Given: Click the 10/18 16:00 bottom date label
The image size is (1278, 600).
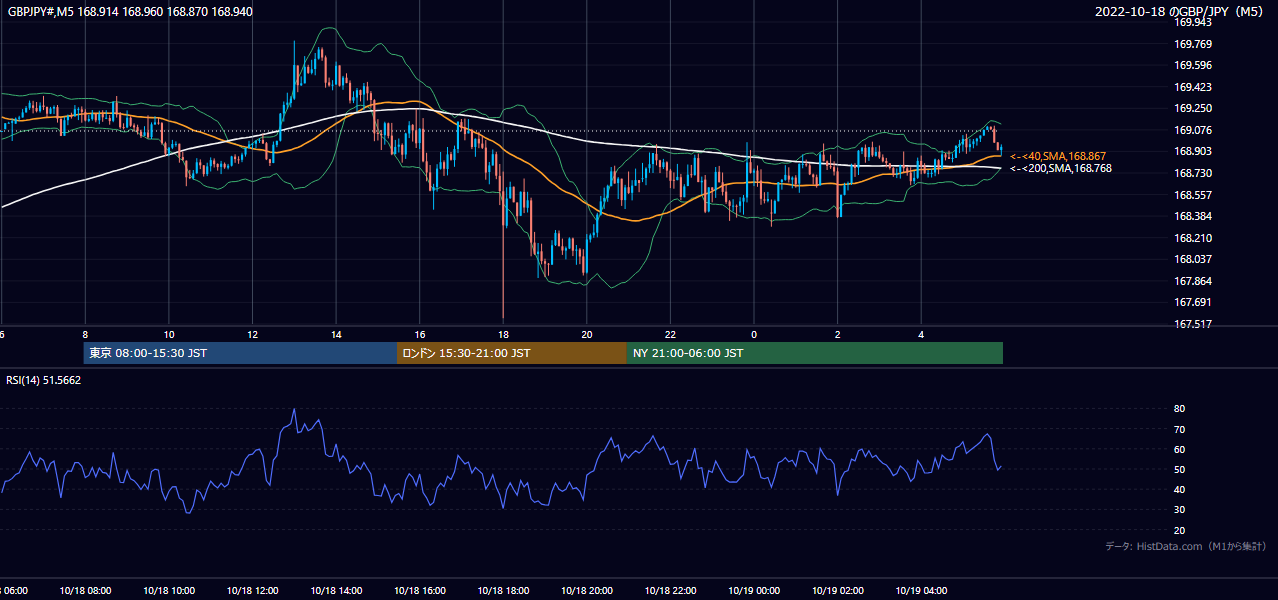Looking at the screenshot, I should pos(419,591).
